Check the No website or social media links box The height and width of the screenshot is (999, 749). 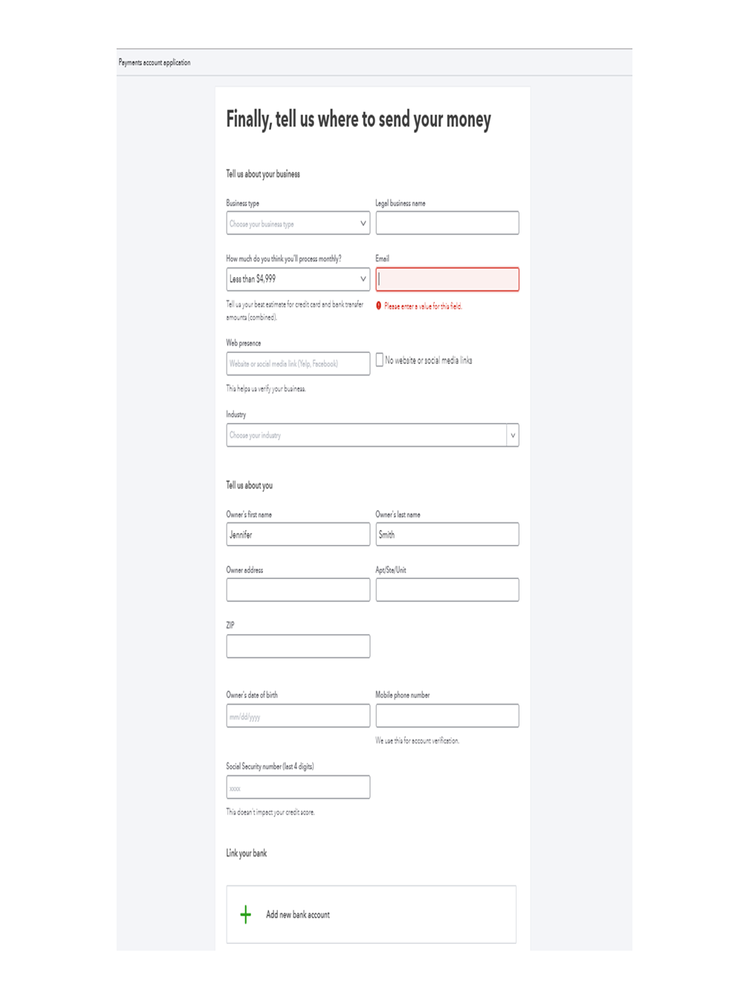(x=380, y=360)
